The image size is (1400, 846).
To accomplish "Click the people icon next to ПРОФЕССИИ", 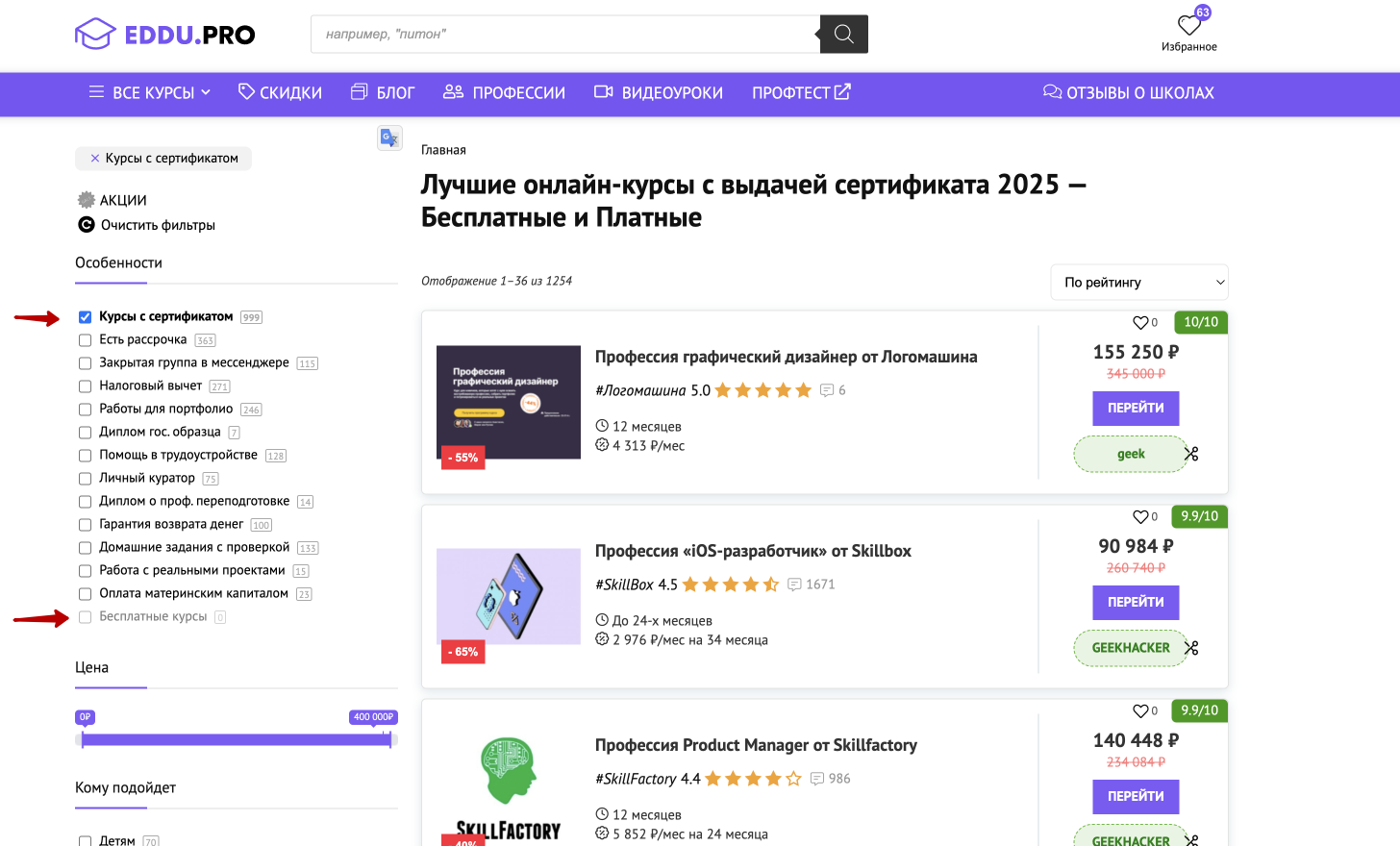I will [x=453, y=91].
